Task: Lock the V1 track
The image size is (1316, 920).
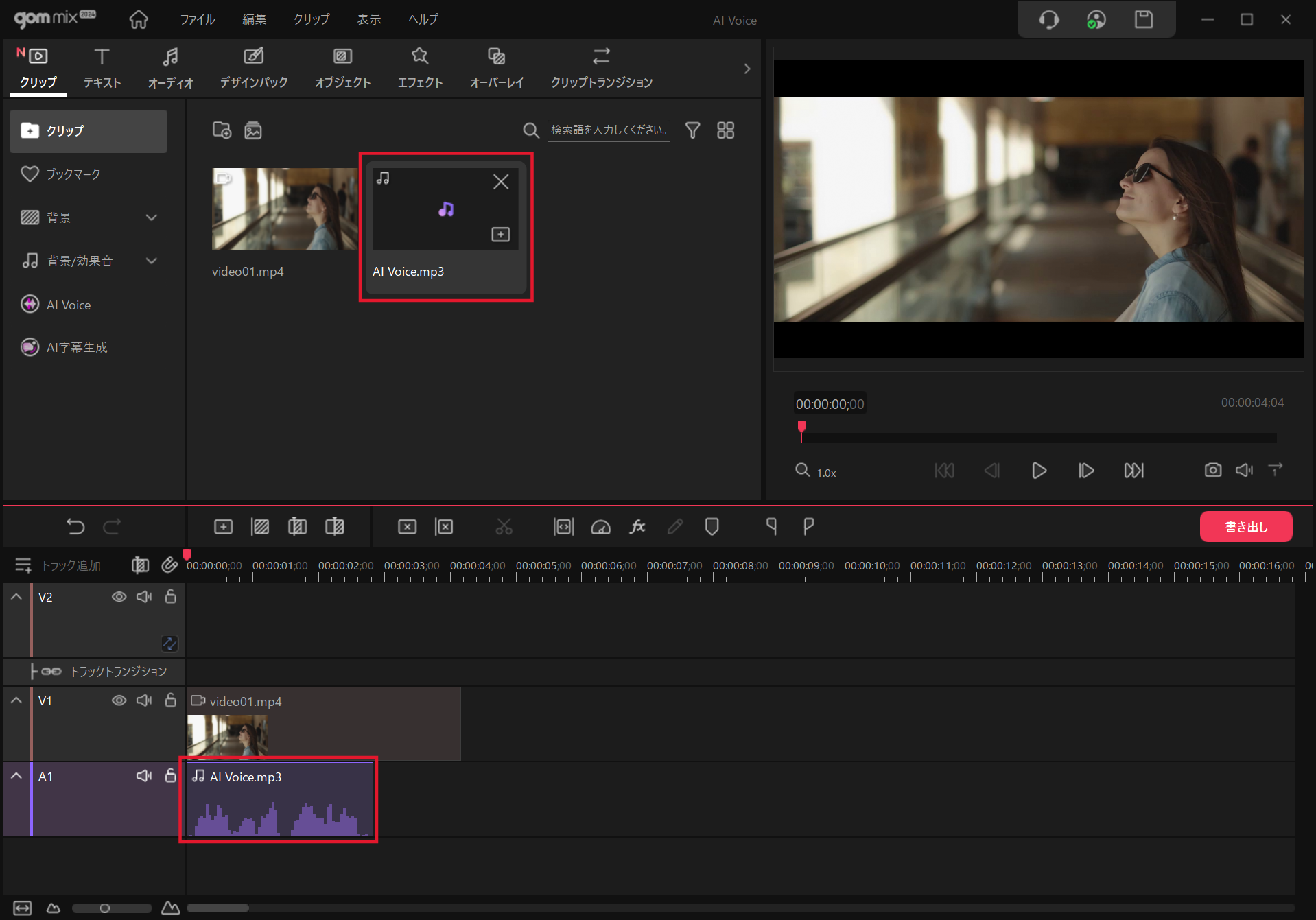Action: click(171, 700)
